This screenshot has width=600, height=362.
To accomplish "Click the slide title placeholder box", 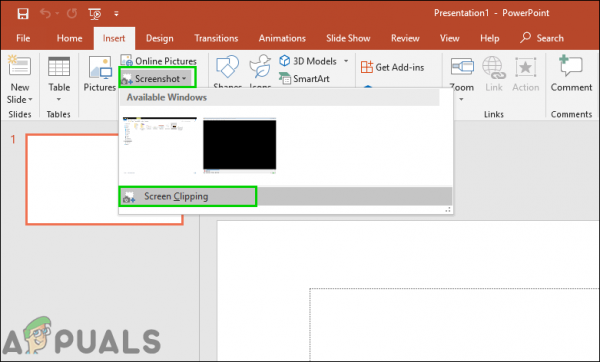I will point(454,324).
